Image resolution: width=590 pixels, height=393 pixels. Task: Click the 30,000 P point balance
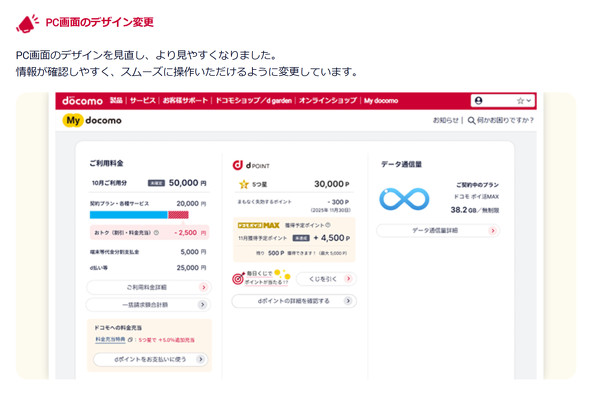pos(331,184)
